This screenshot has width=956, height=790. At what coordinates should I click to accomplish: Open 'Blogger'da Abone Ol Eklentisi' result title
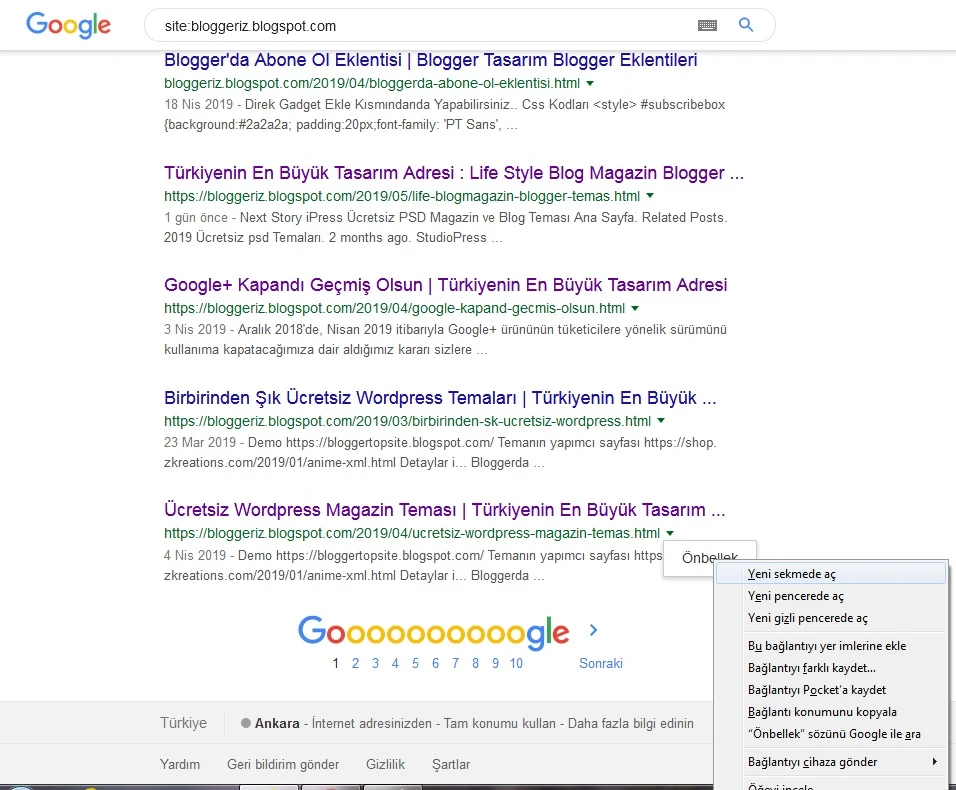coord(430,60)
